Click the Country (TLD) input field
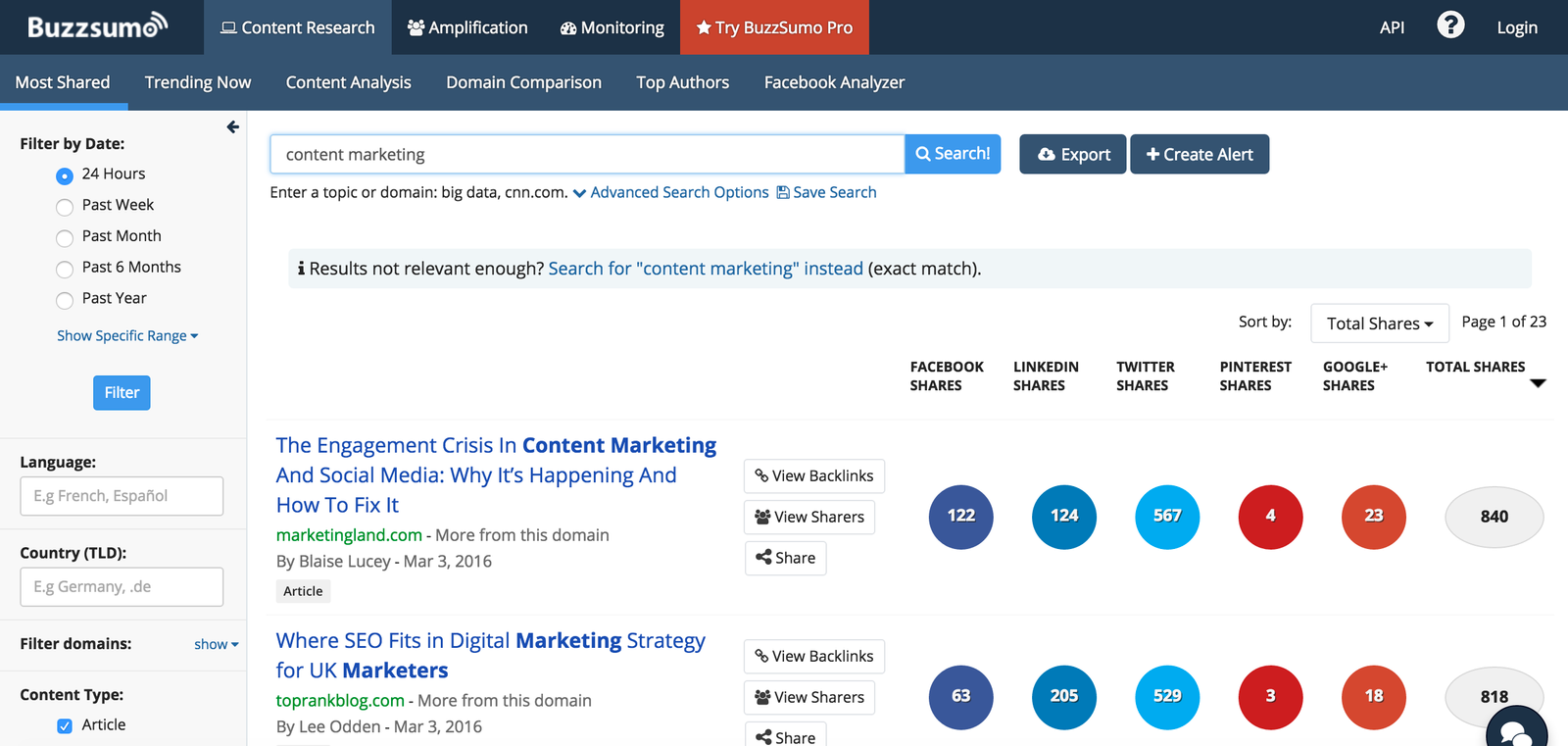Image resolution: width=1568 pixels, height=746 pixels. [122, 587]
